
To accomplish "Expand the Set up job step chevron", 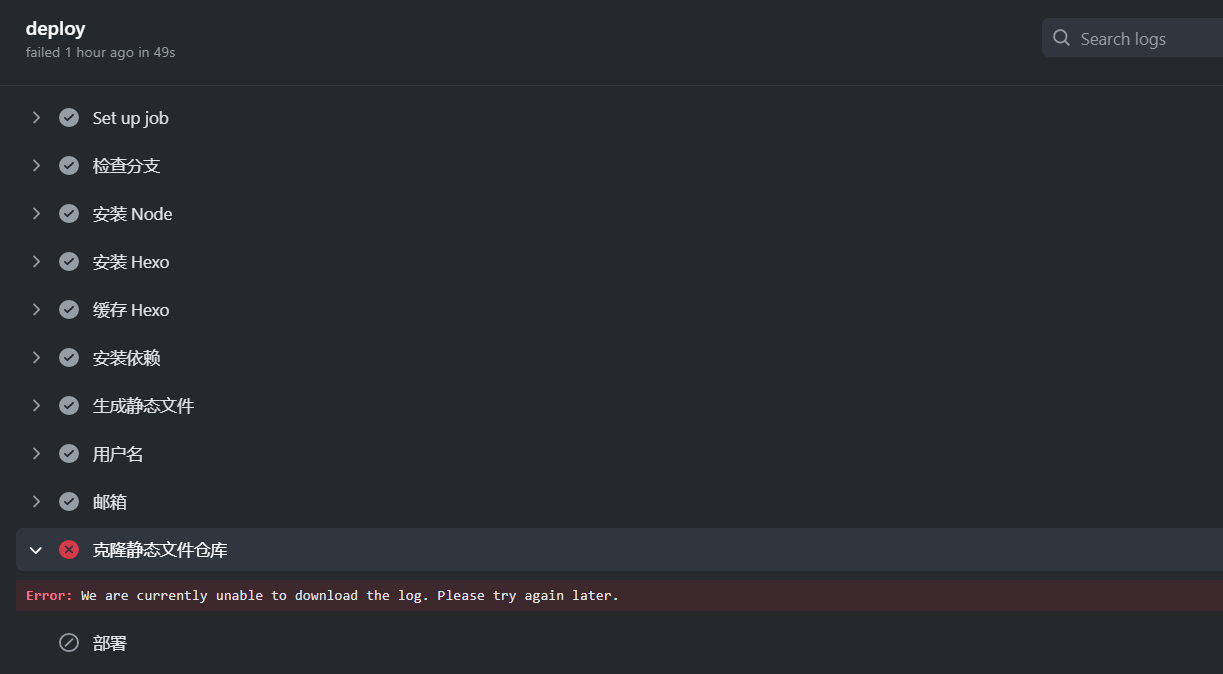I will point(36,118).
